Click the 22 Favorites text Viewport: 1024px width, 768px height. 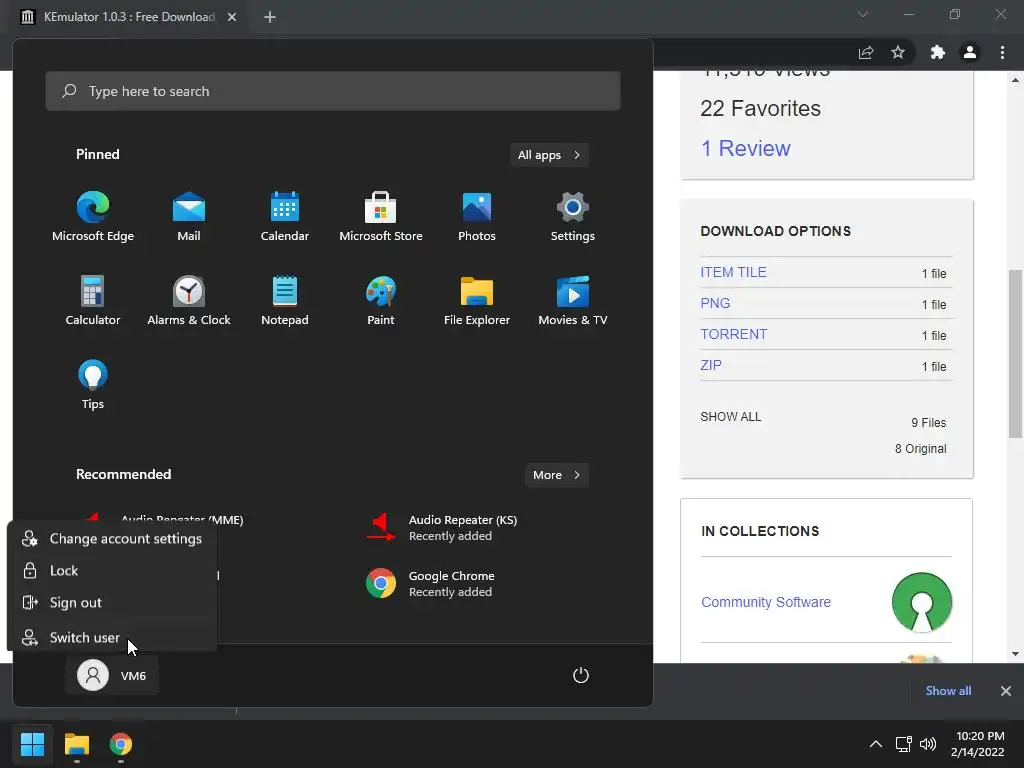760,108
